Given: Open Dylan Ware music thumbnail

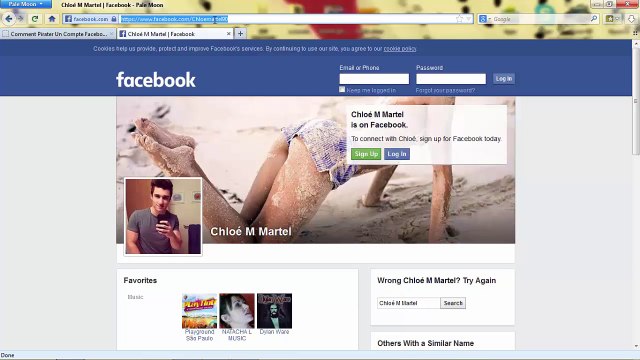Looking at the screenshot, I should (x=274, y=311).
